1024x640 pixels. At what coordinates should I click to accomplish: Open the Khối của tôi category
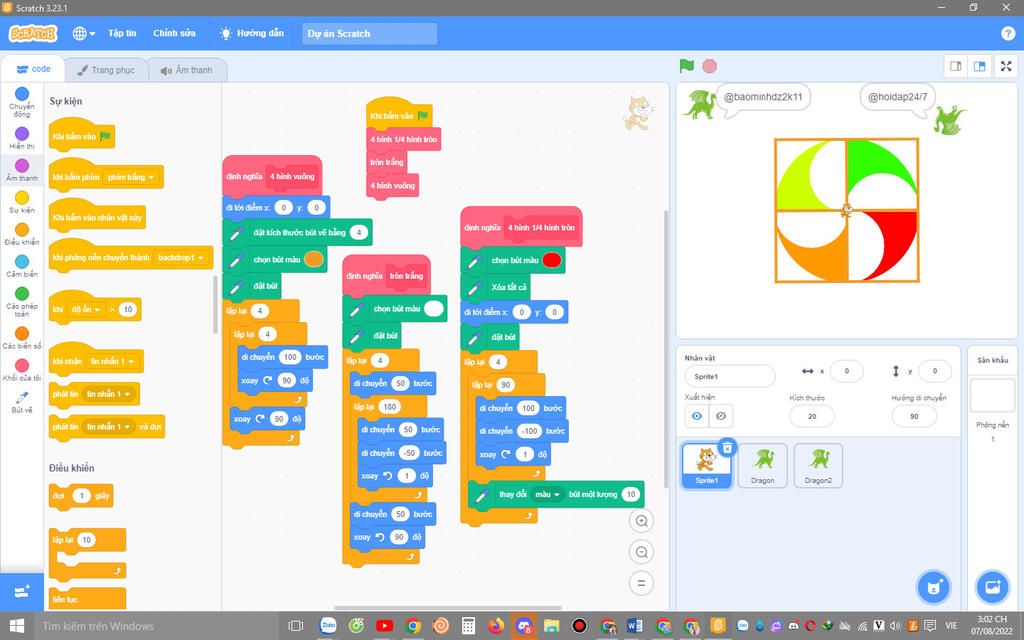pyautogui.click(x=22, y=370)
